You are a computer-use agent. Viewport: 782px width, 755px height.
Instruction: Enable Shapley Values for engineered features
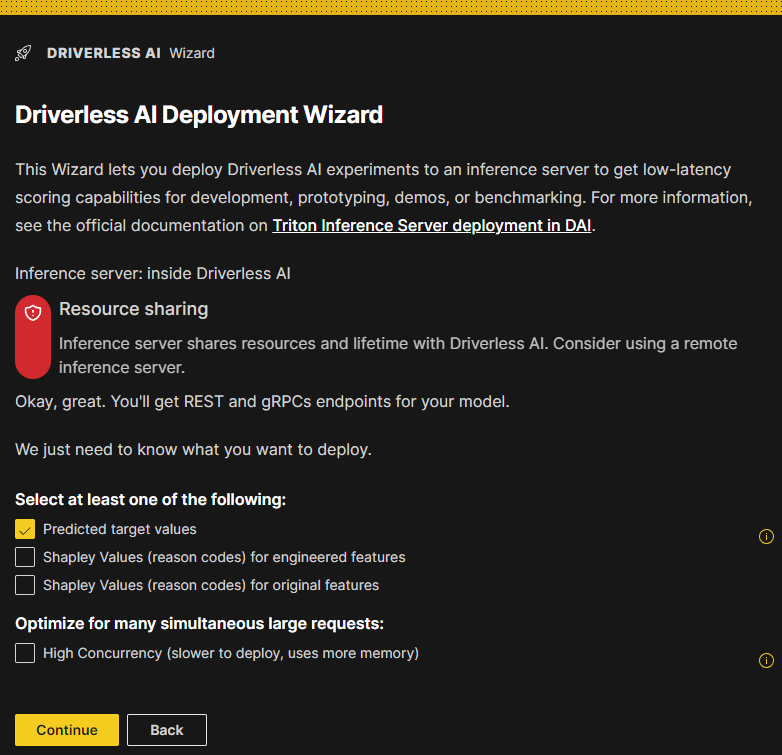coord(25,557)
